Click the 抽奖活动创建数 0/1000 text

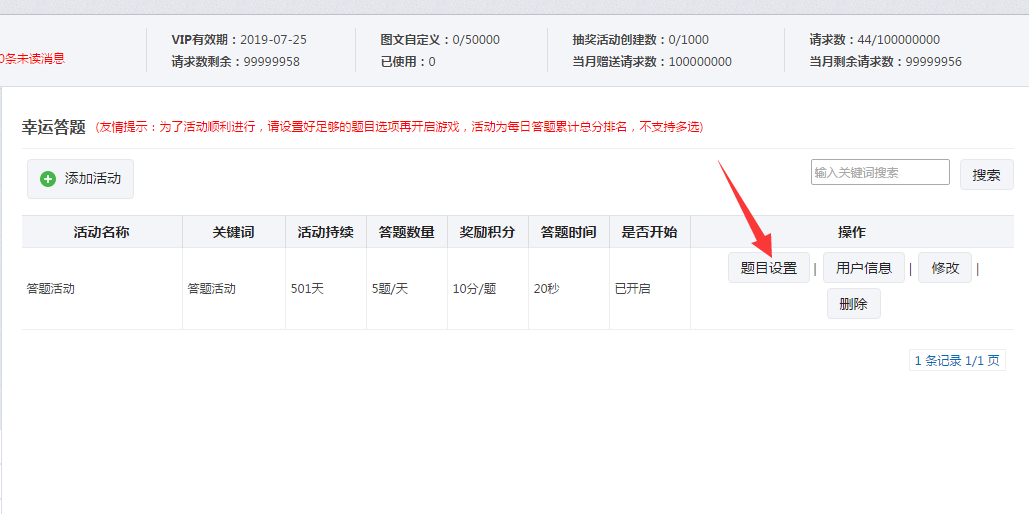tap(640, 40)
